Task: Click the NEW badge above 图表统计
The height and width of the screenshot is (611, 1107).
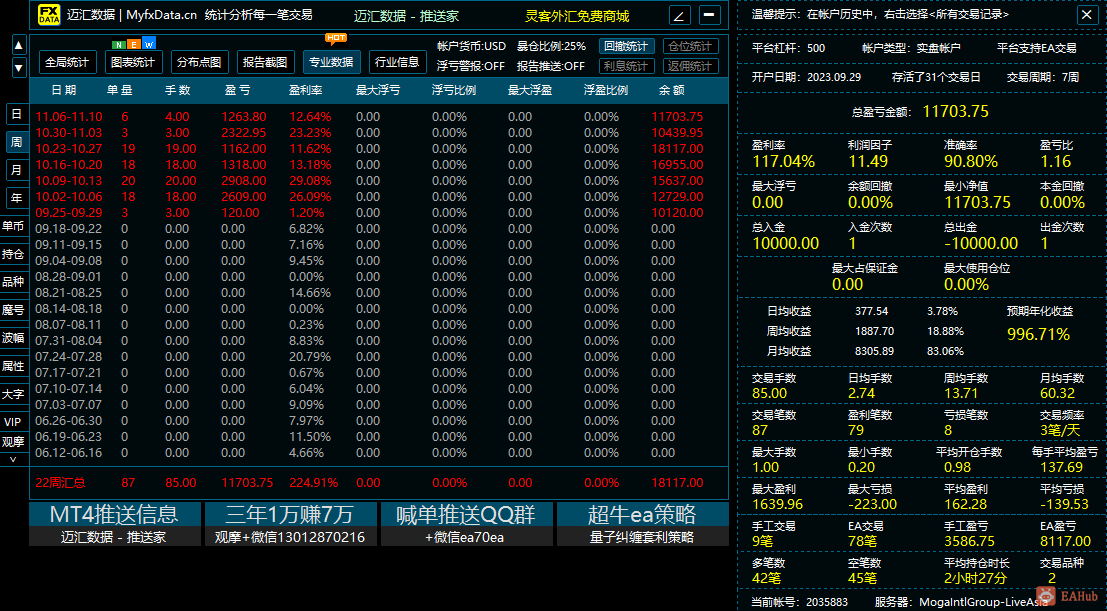Action: click(x=134, y=45)
